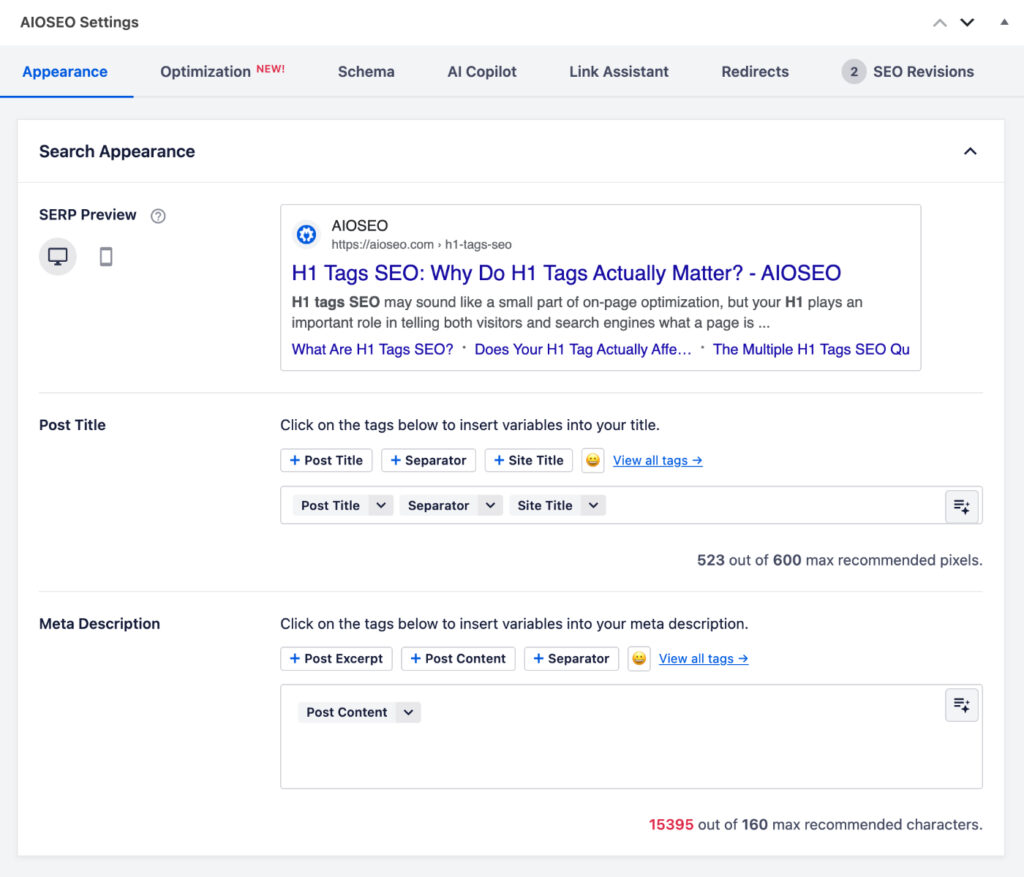Open the Schema tab
Image resolution: width=1024 pixels, height=877 pixels.
(x=366, y=72)
